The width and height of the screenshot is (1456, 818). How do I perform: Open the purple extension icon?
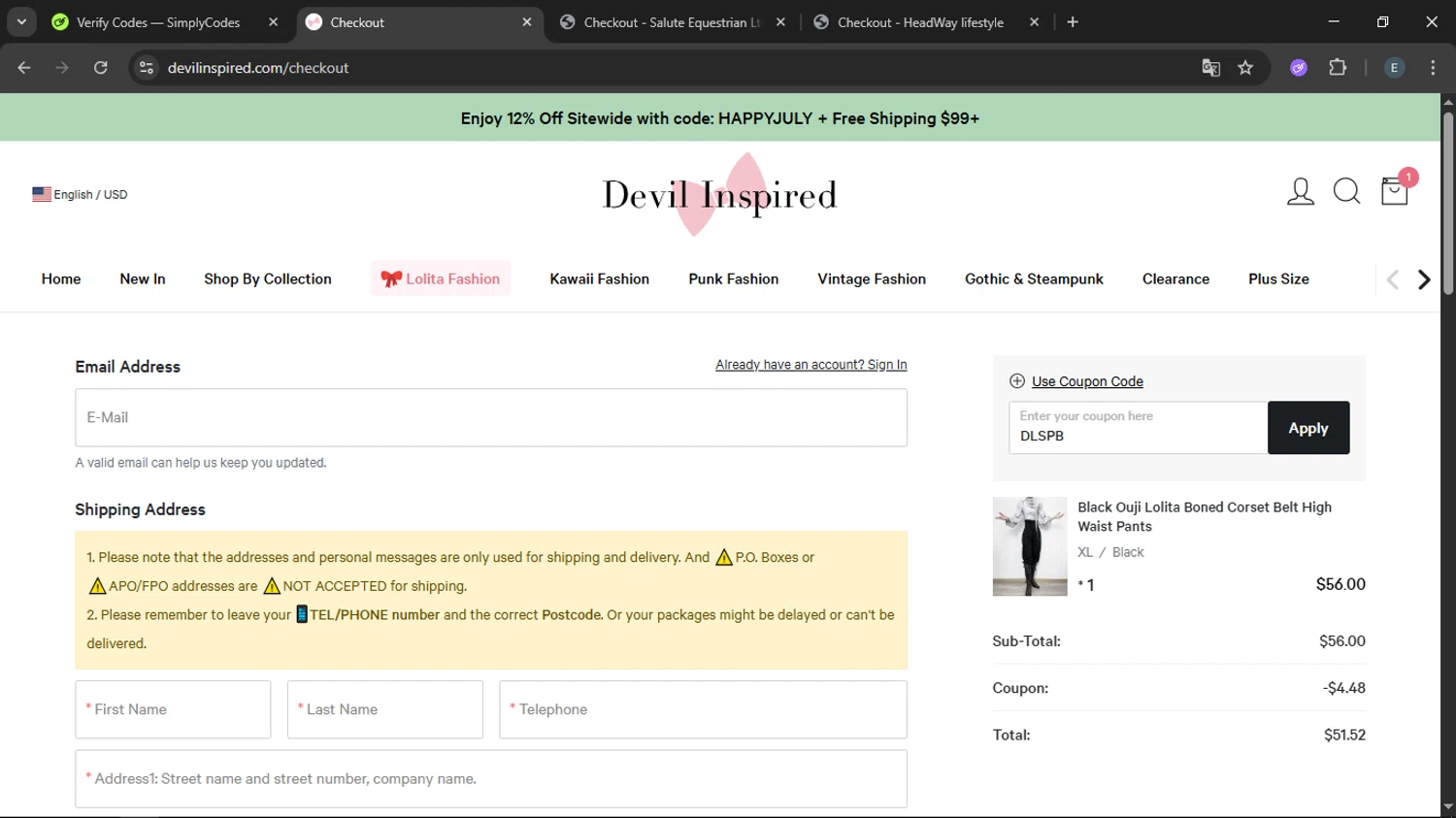tap(1299, 68)
